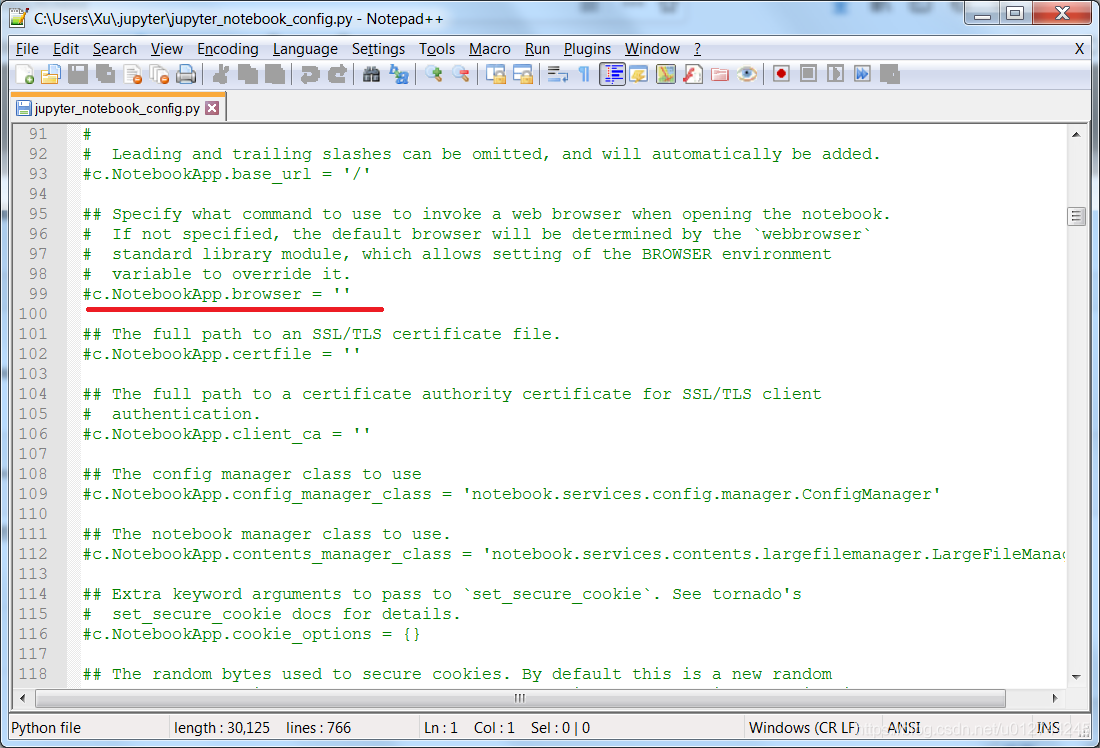Open Find using the binoculars icon
This screenshot has height=748, width=1100.
tap(371, 74)
